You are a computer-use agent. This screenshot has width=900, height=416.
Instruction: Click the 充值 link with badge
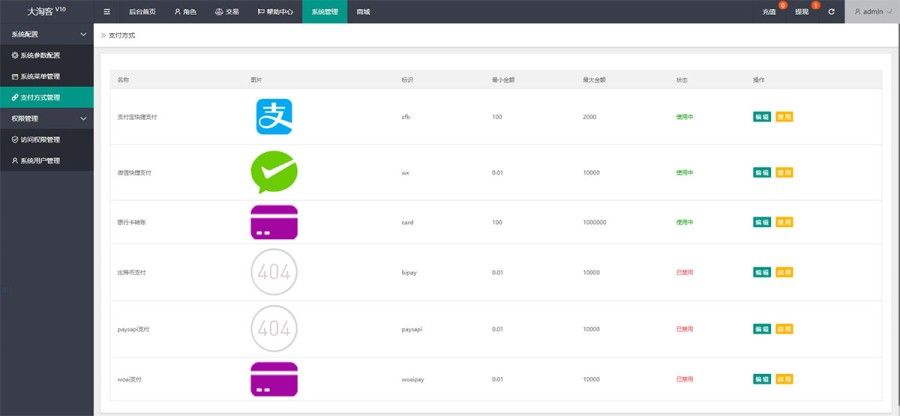pyautogui.click(x=770, y=12)
